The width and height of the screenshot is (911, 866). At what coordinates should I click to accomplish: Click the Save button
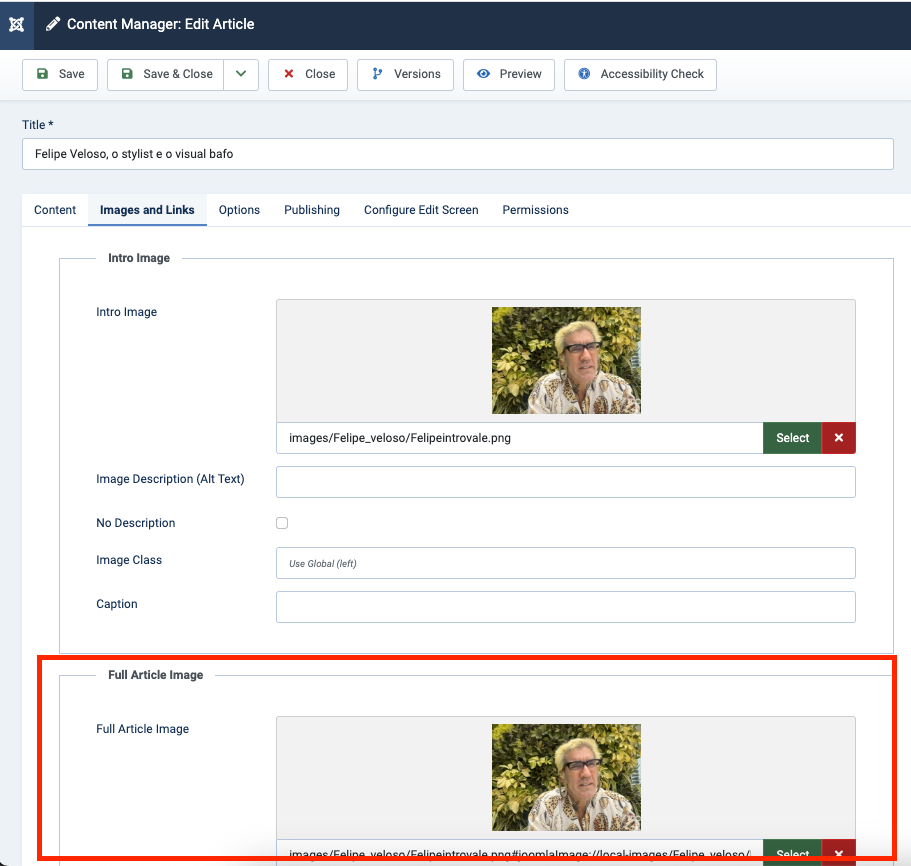pyautogui.click(x=60, y=74)
